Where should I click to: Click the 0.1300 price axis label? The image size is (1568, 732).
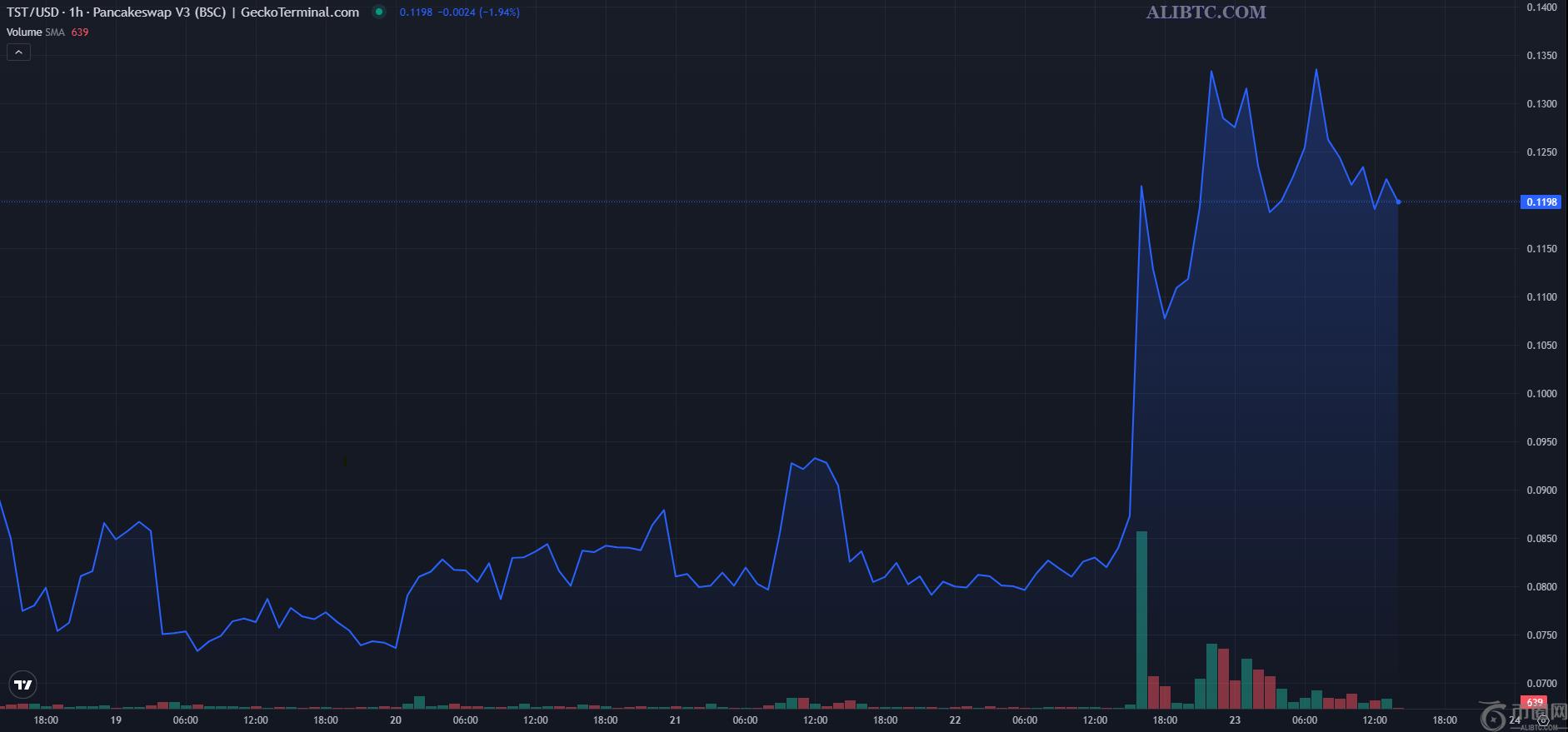1541,104
